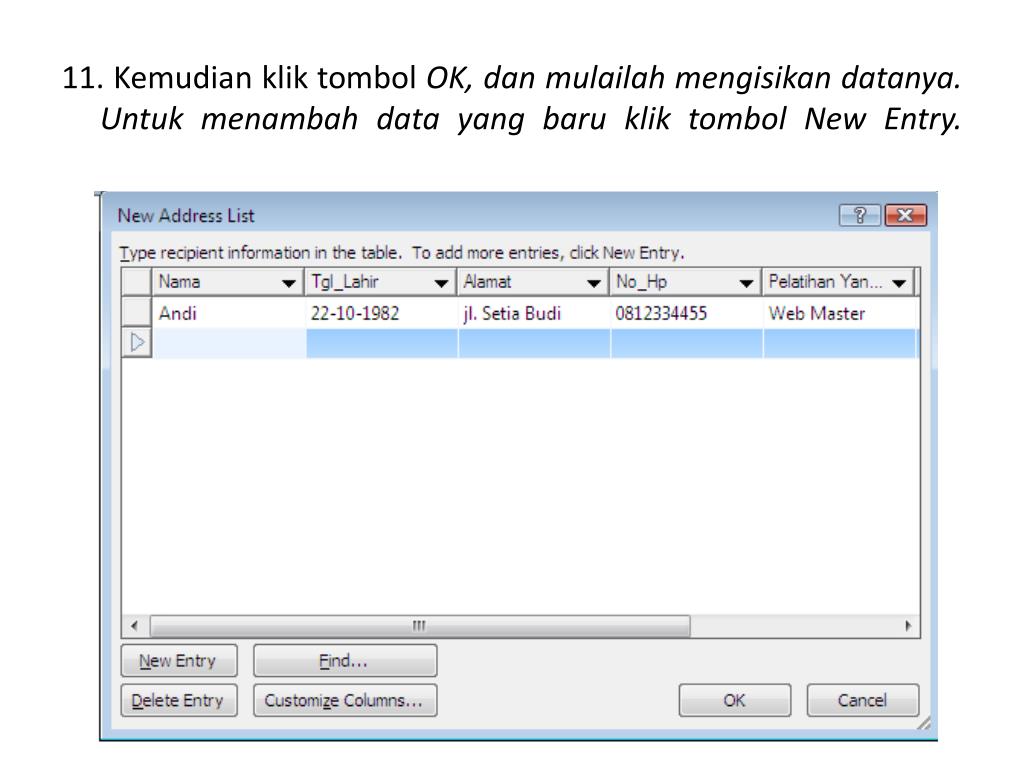1024x768 pixels.
Task: Click the cell containing Andi
Action: pyautogui.click(x=229, y=313)
